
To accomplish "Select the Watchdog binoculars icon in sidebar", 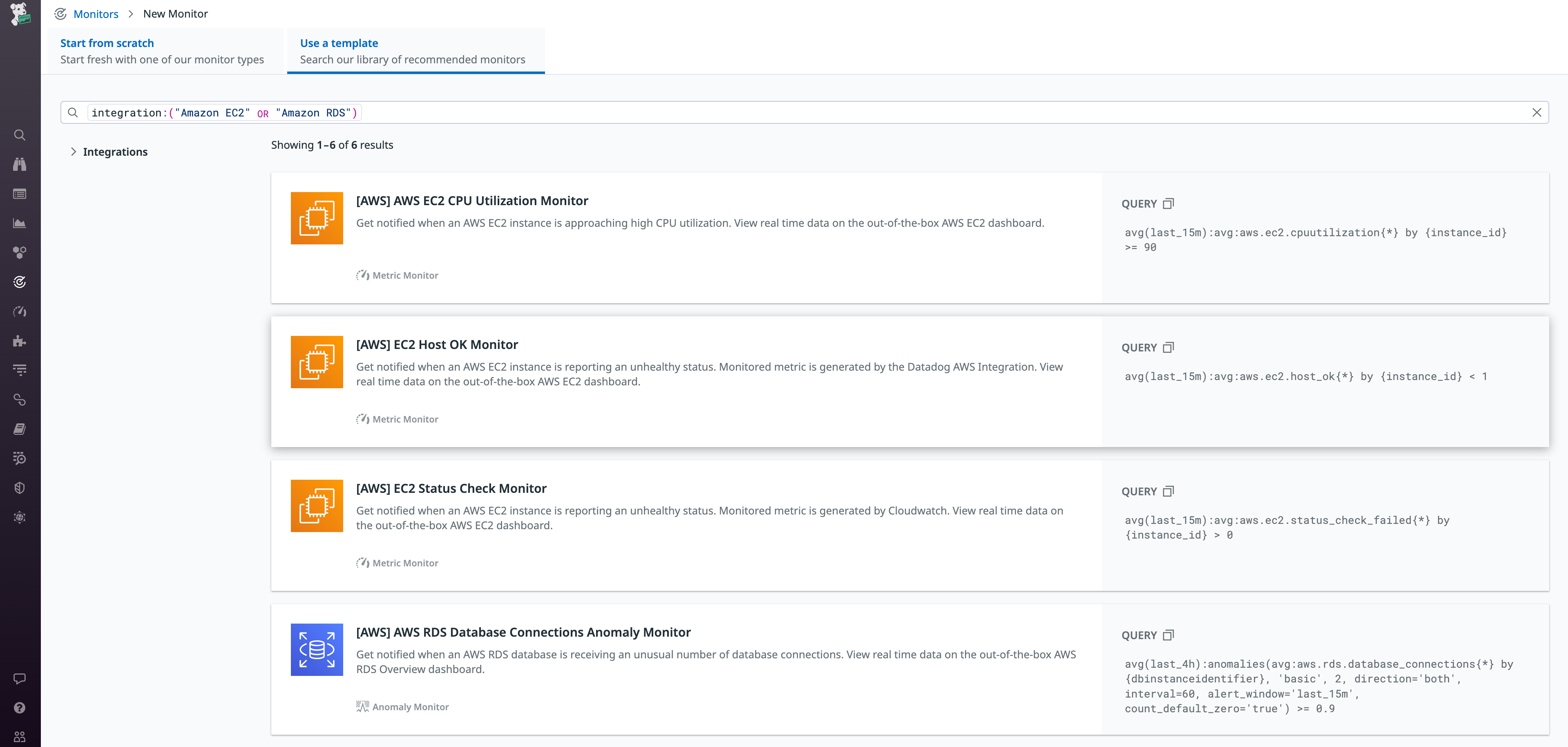I will click(x=20, y=164).
